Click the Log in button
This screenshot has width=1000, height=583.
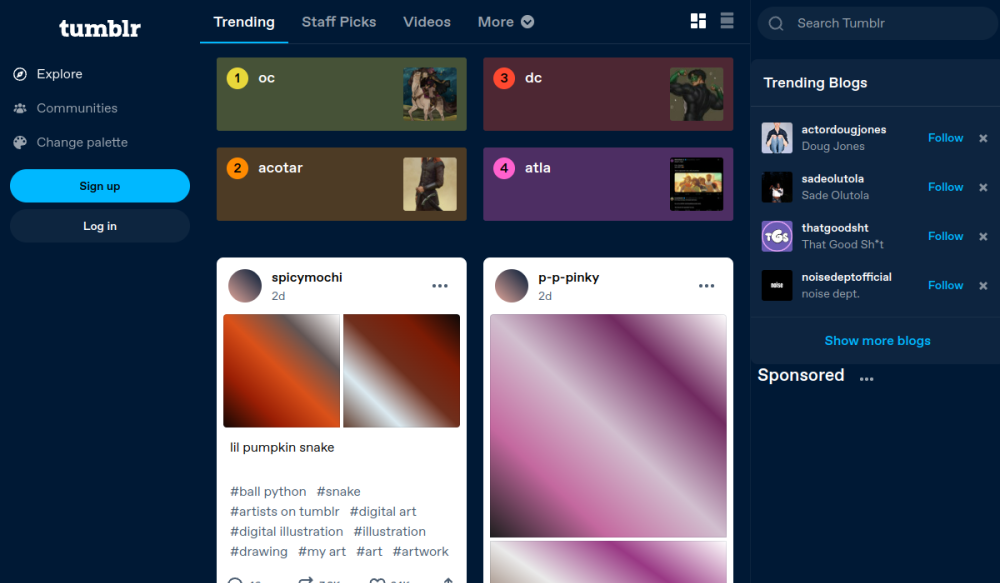100,226
